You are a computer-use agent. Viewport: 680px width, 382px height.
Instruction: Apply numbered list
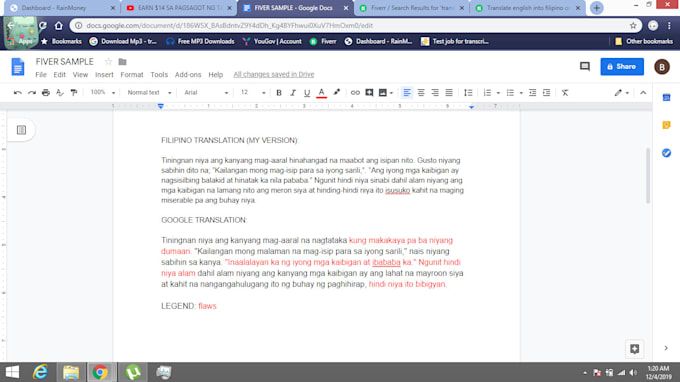pyautogui.click(x=487, y=92)
